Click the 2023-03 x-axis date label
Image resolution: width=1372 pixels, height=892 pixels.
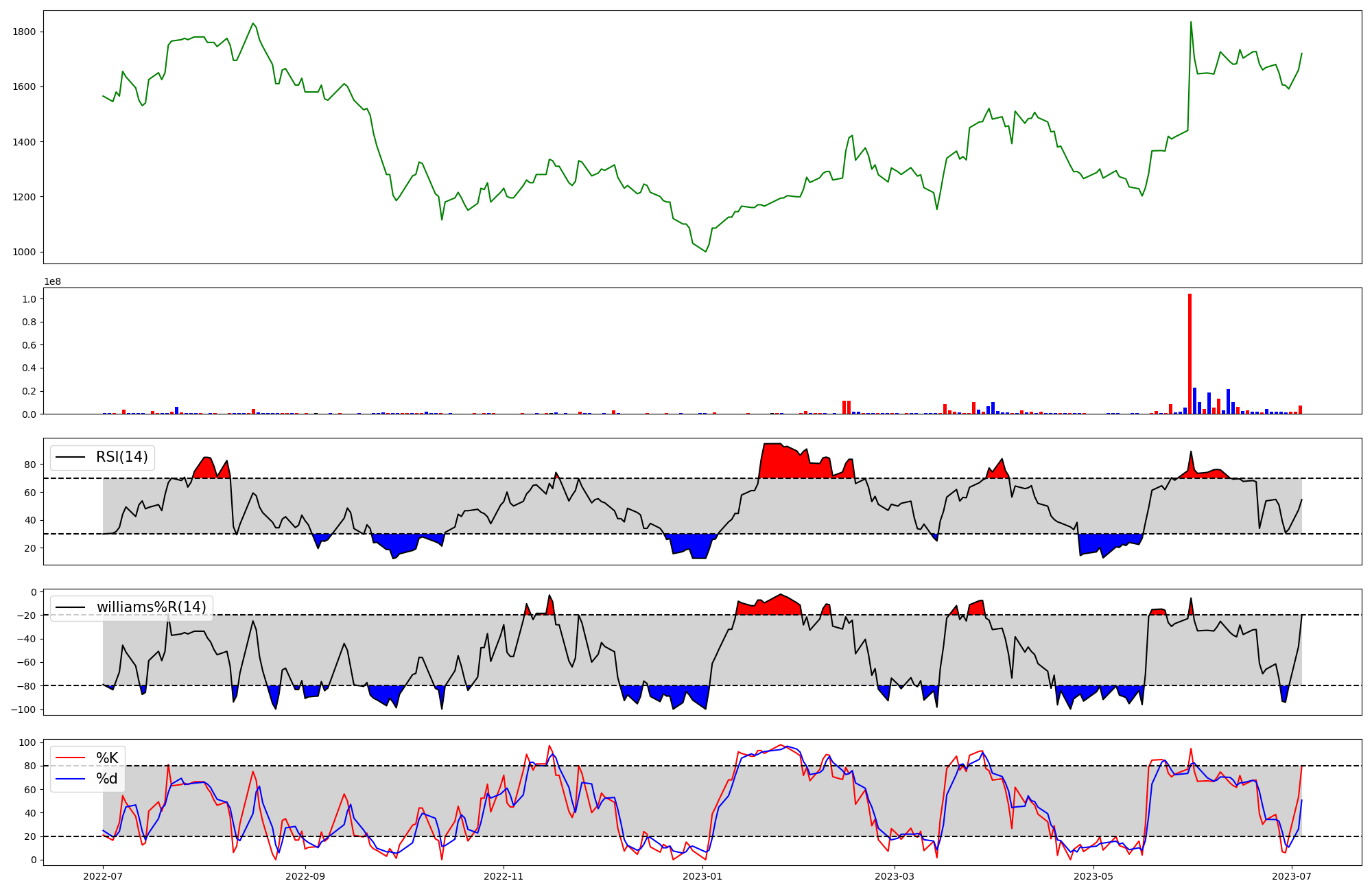[x=895, y=876]
